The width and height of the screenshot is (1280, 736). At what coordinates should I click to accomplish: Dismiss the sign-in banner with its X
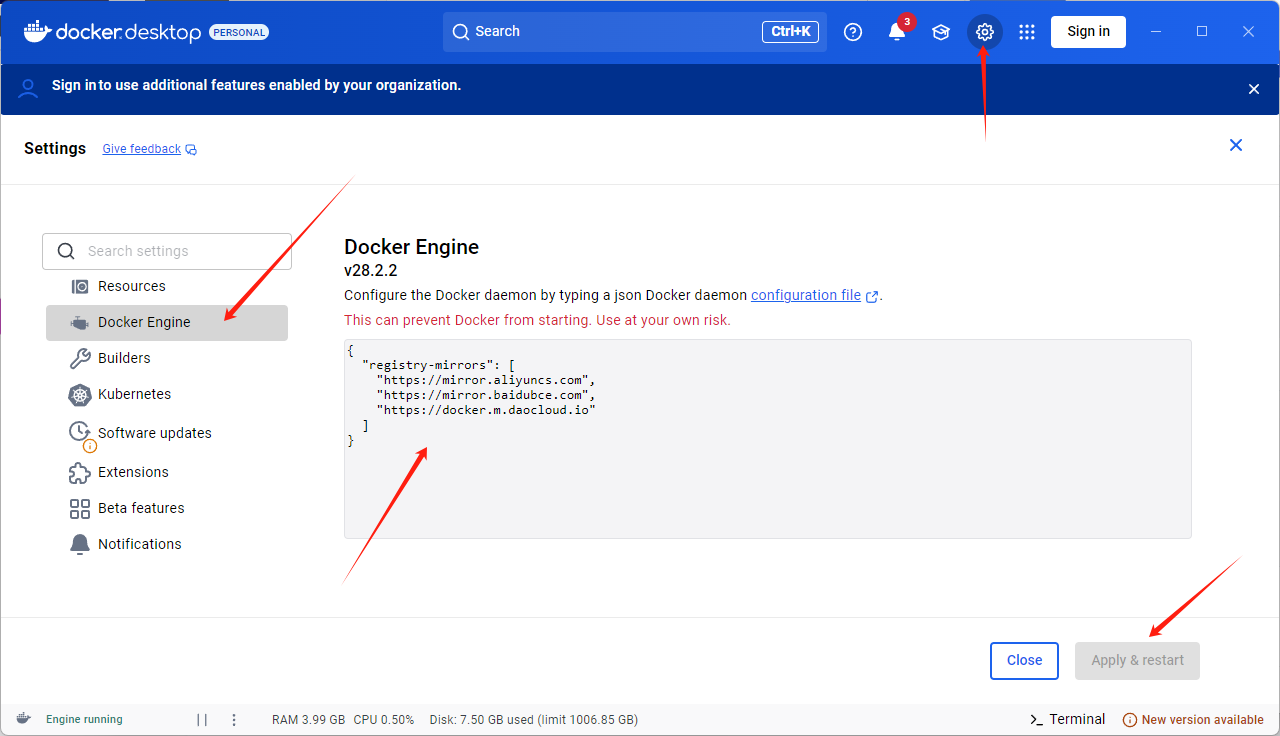(1254, 89)
